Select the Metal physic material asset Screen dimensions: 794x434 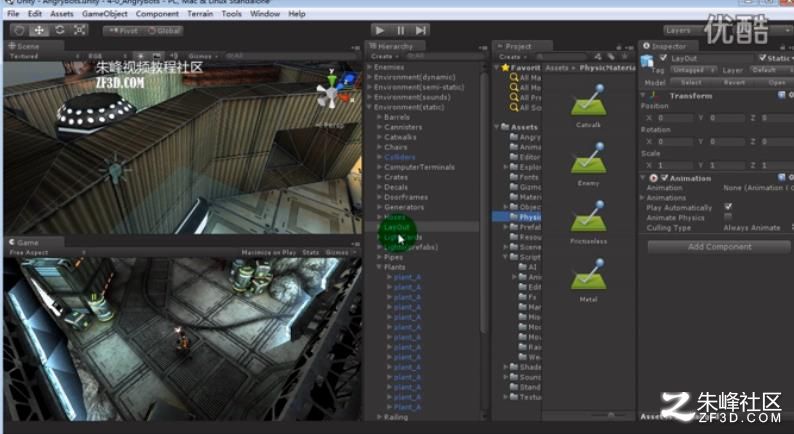pyautogui.click(x=588, y=281)
